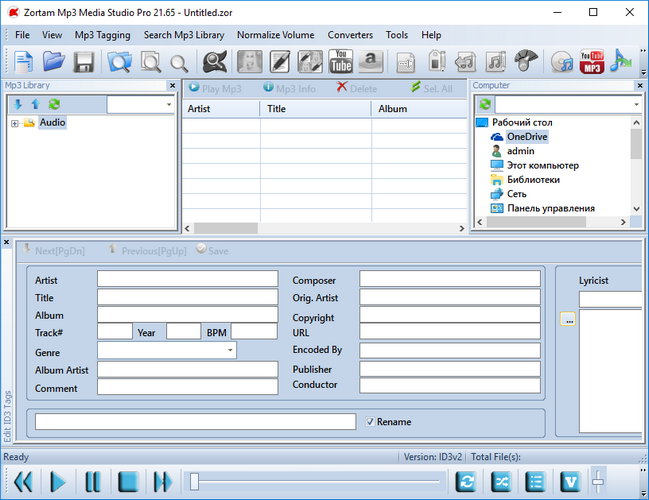The width and height of the screenshot is (649, 500).
Task: Click the cover art portrait toolbar icon
Action: pos(250,62)
